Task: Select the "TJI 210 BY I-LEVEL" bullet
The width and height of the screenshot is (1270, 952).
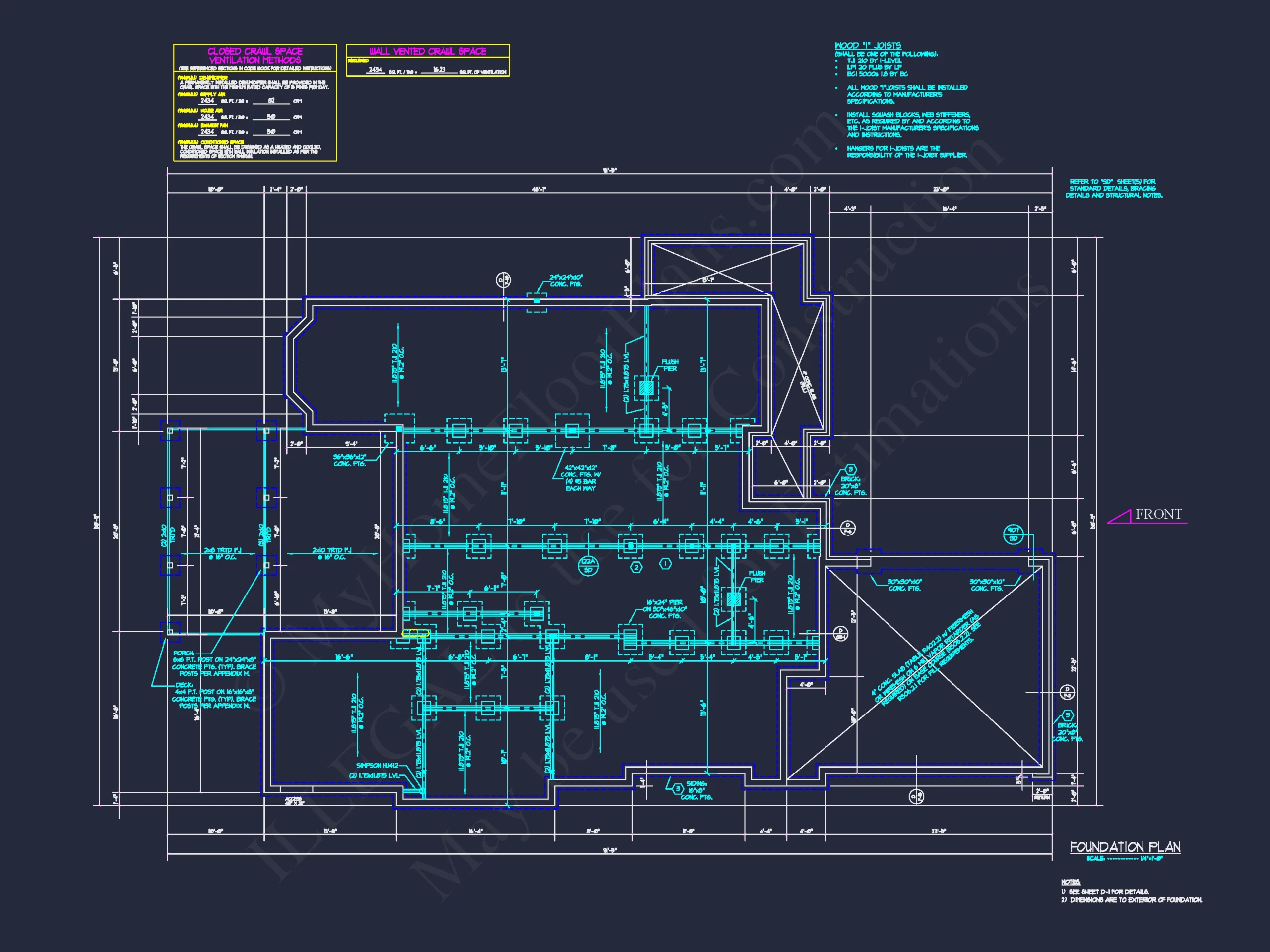Action: [874, 60]
